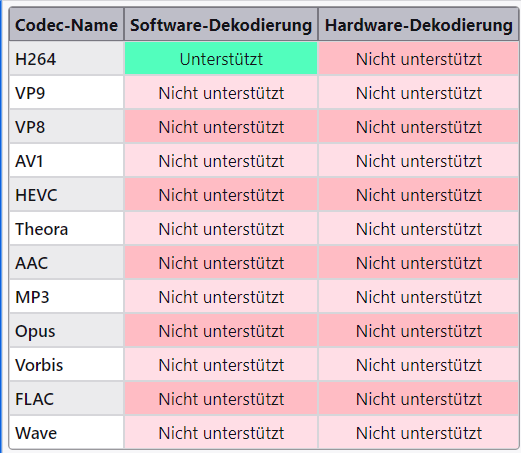The image size is (521, 453).
Task: Select the AV1 codec name cell
Action: click(x=66, y=161)
